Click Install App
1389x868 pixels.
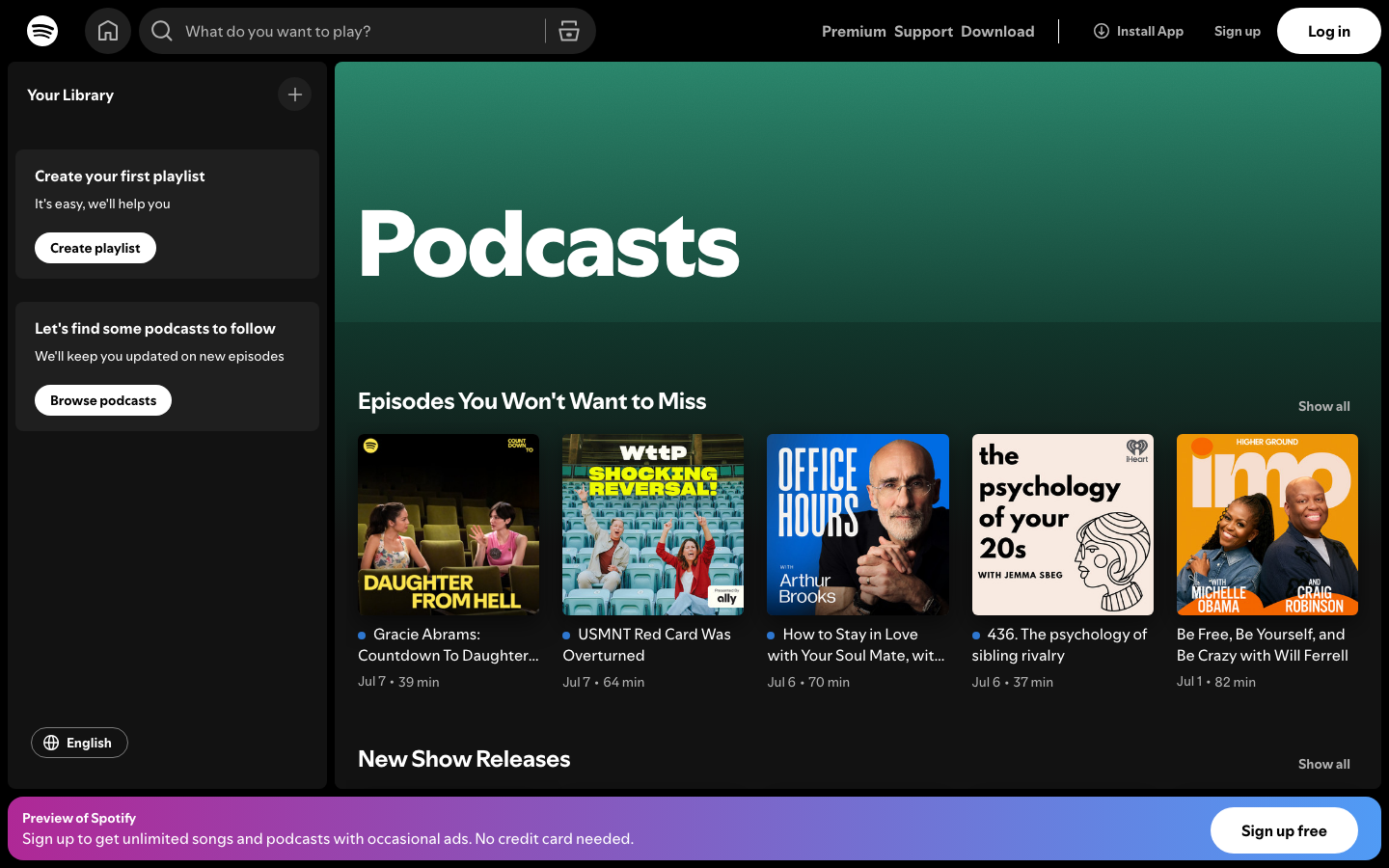(x=1138, y=31)
